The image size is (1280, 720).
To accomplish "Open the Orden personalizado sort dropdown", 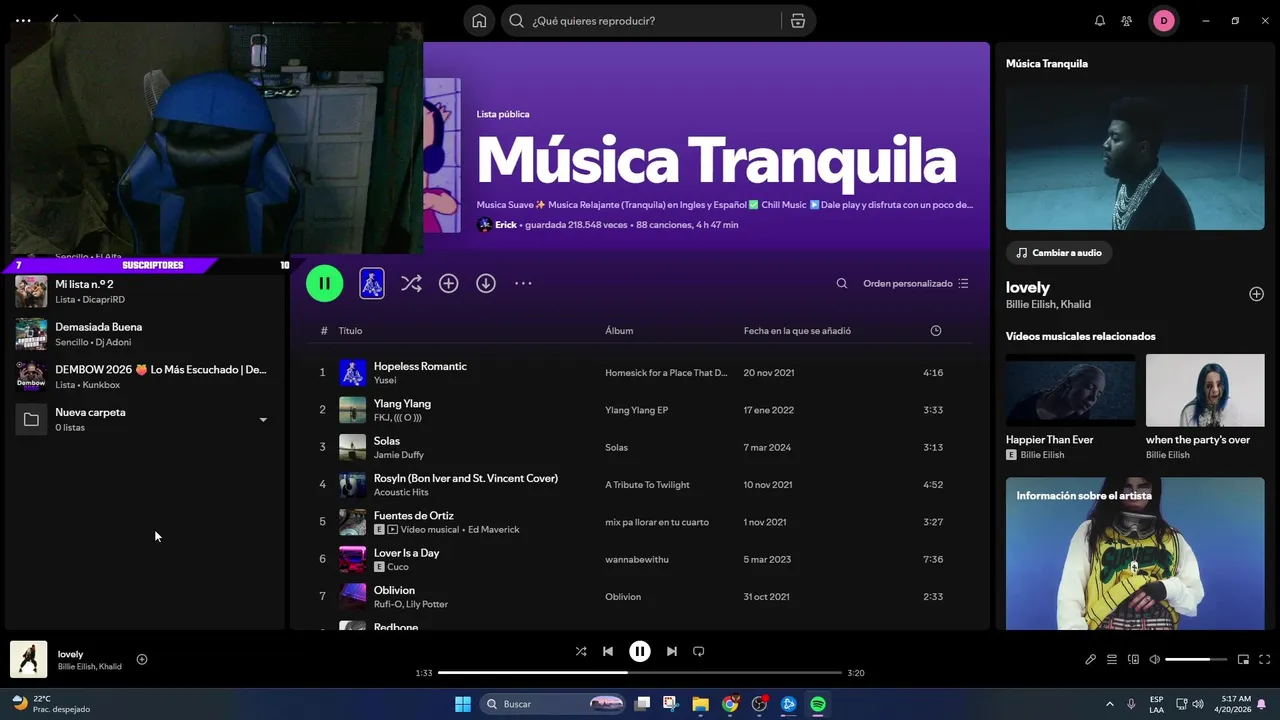I will point(916,284).
